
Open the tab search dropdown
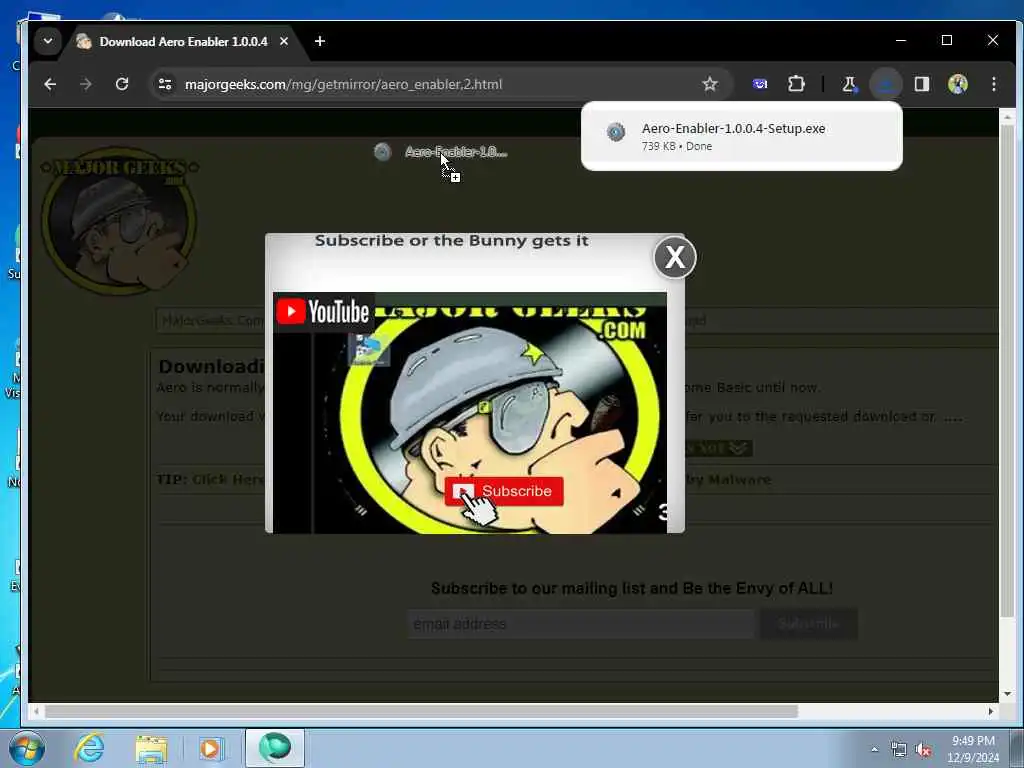(x=48, y=41)
